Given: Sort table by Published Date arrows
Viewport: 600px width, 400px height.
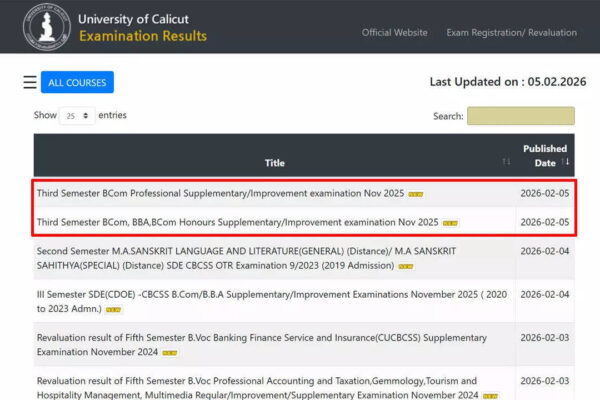Looking at the screenshot, I should [566, 162].
